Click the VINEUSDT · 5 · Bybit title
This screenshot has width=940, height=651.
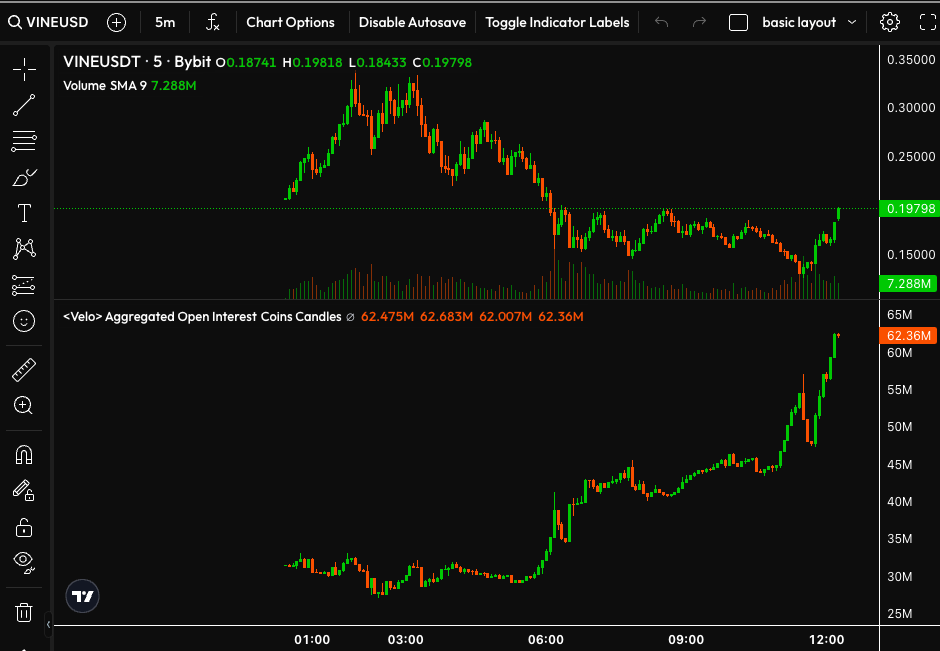[x=137, y=62]
